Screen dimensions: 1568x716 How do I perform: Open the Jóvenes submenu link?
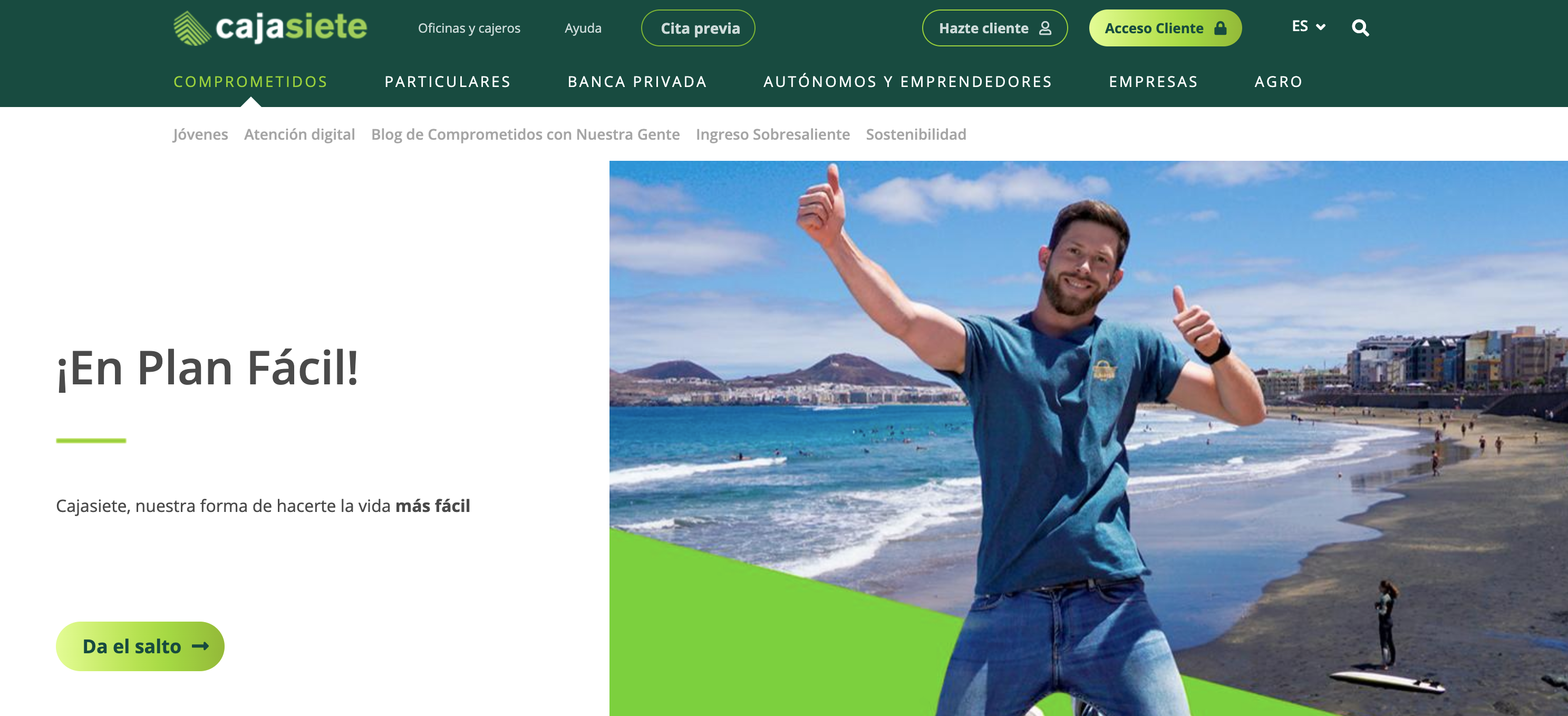tap(200, 134)
